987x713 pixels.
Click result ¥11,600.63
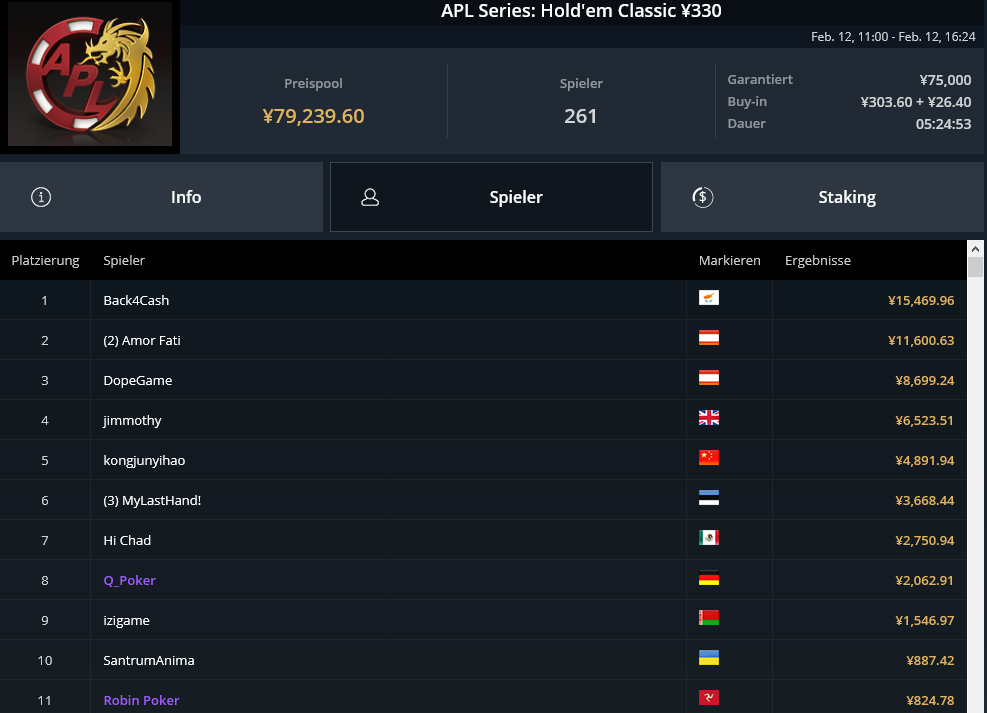[x=921, y=340]
